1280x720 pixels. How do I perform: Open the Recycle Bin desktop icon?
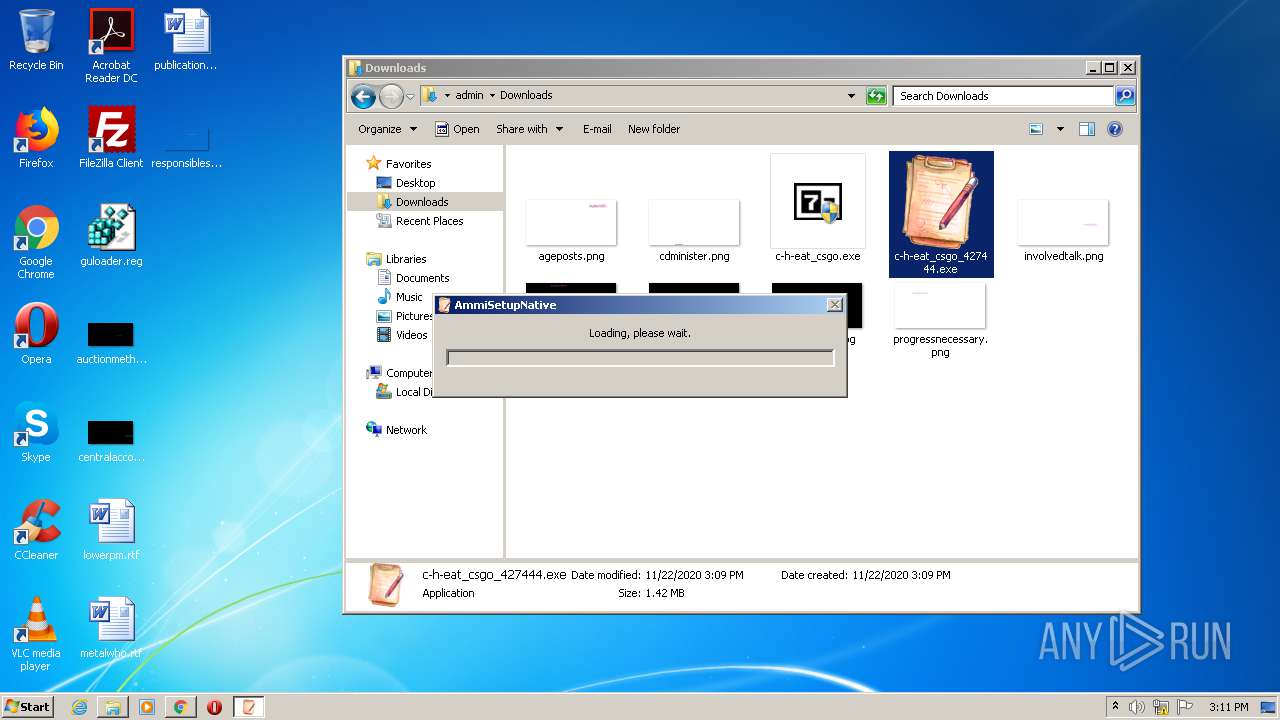[x=36, y=40]
